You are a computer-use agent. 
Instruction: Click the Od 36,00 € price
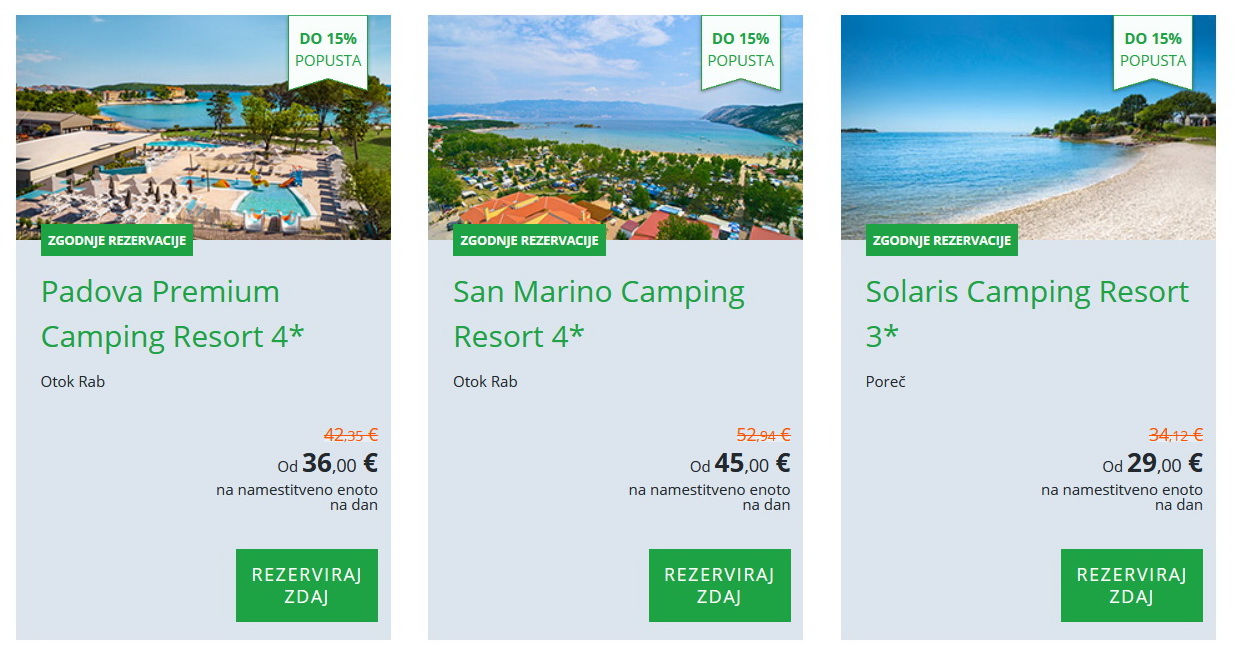coord(328,464)
